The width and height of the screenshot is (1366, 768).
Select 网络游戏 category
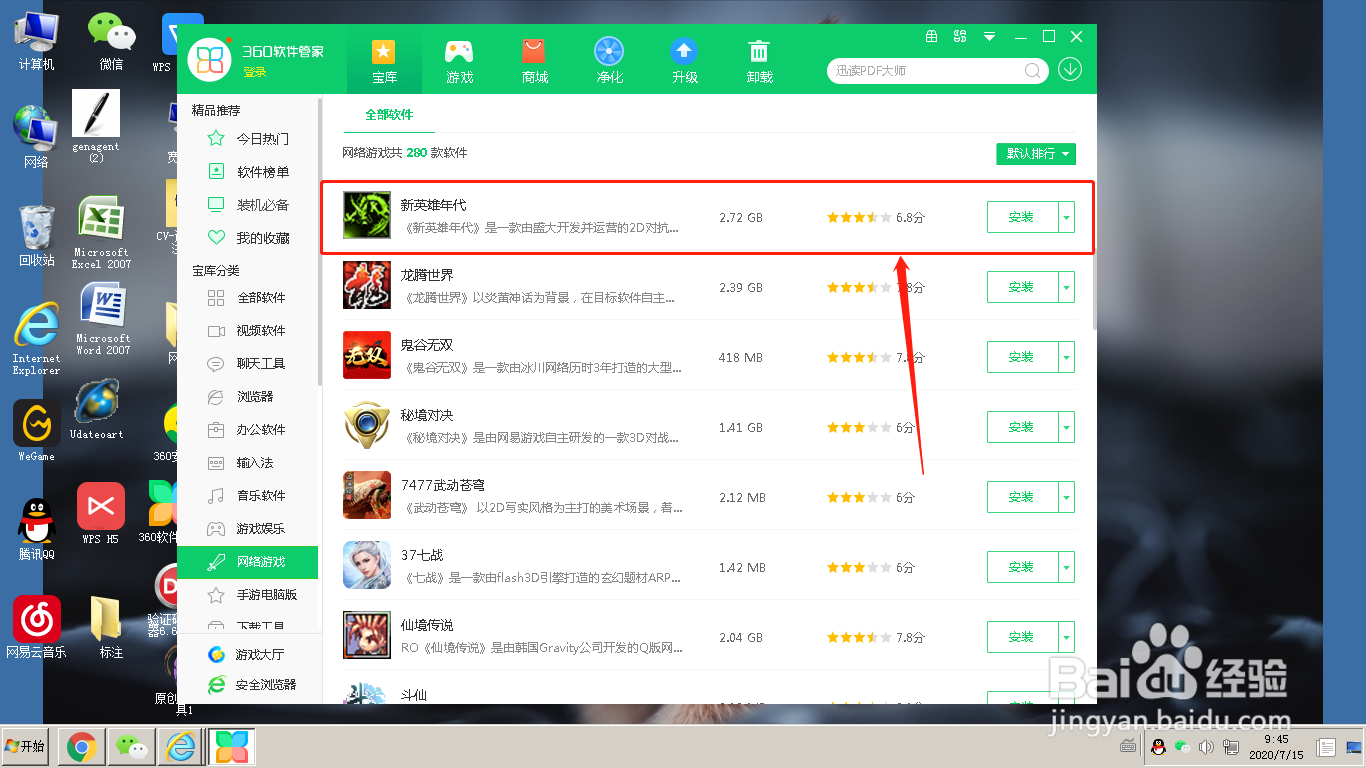[x=248, y=562]
